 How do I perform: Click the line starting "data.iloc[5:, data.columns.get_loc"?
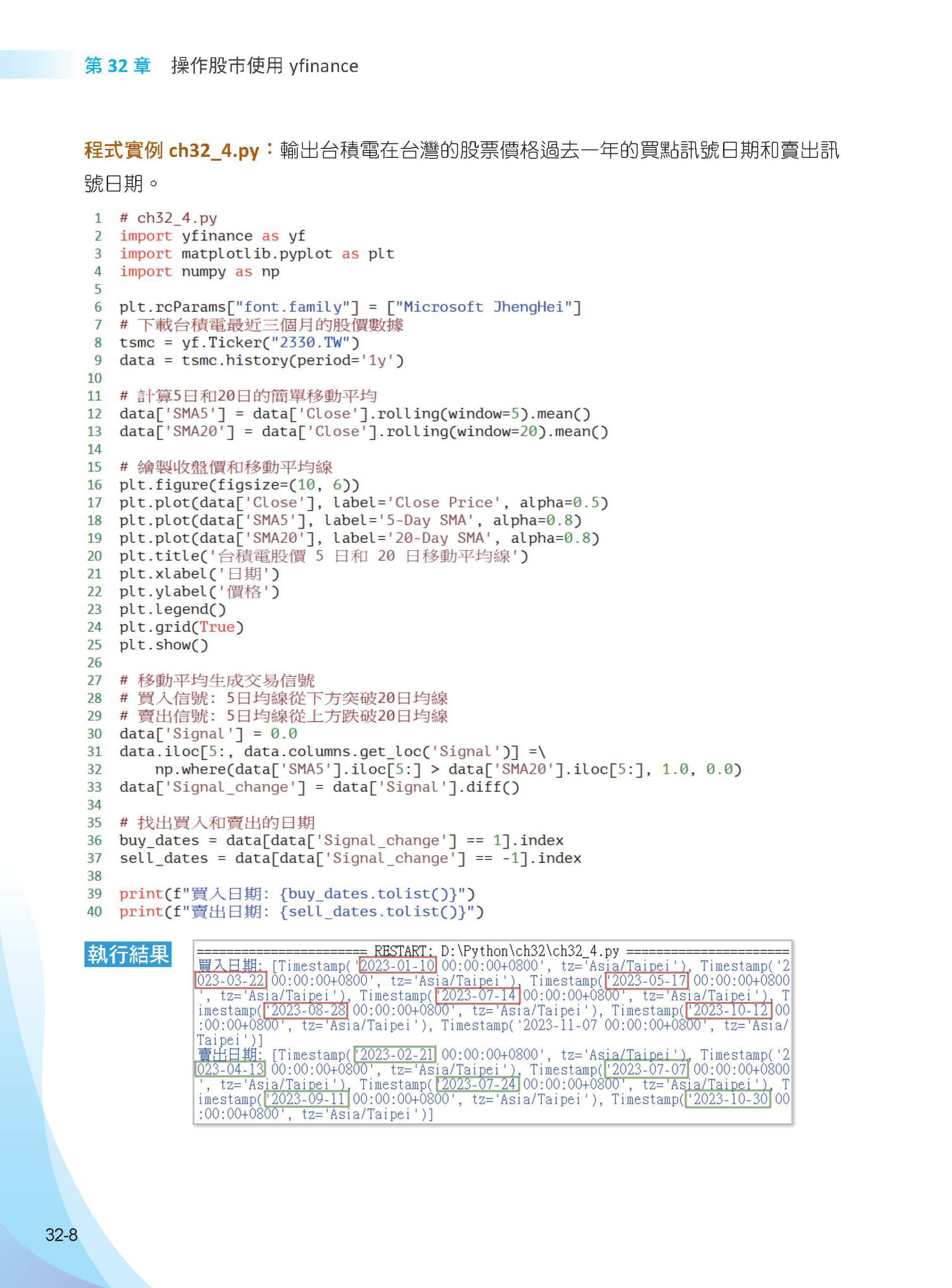tap(333, 752)
